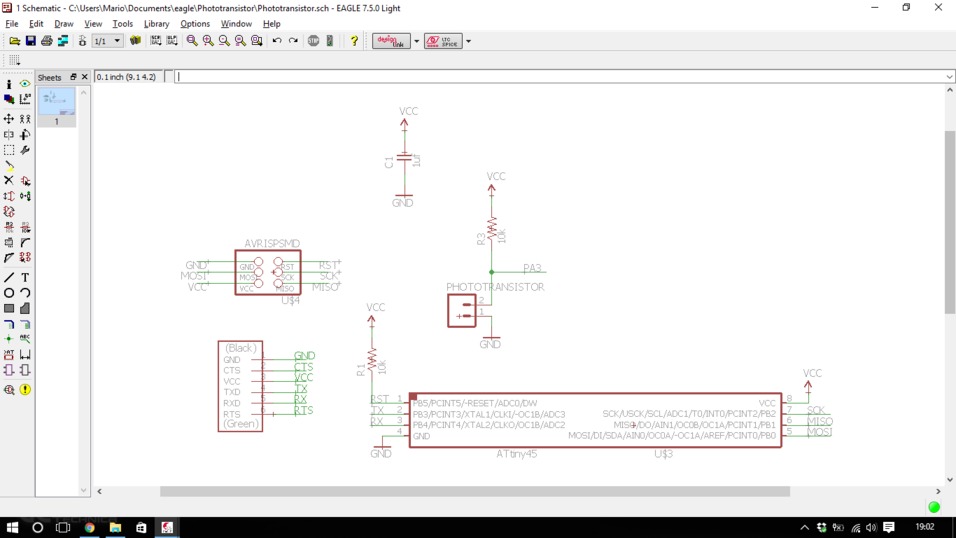The width and height of the screenshot is (956, 538).
Task: Select the zoom-to-selection tool
Action: click(257, 41)
